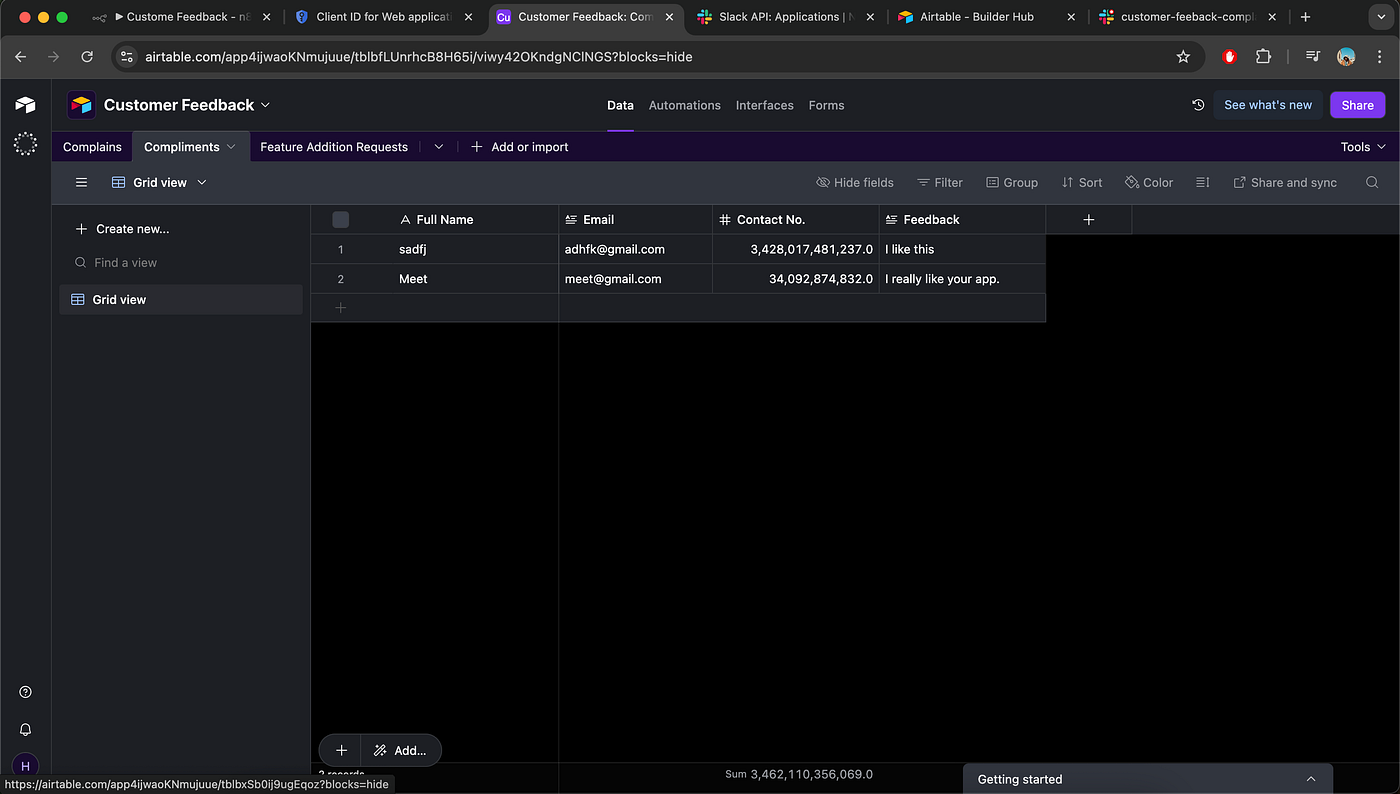Click the red ad-blocker extension icon
The height and width of the screenshot is (794, 1400).
point(1230,57)
